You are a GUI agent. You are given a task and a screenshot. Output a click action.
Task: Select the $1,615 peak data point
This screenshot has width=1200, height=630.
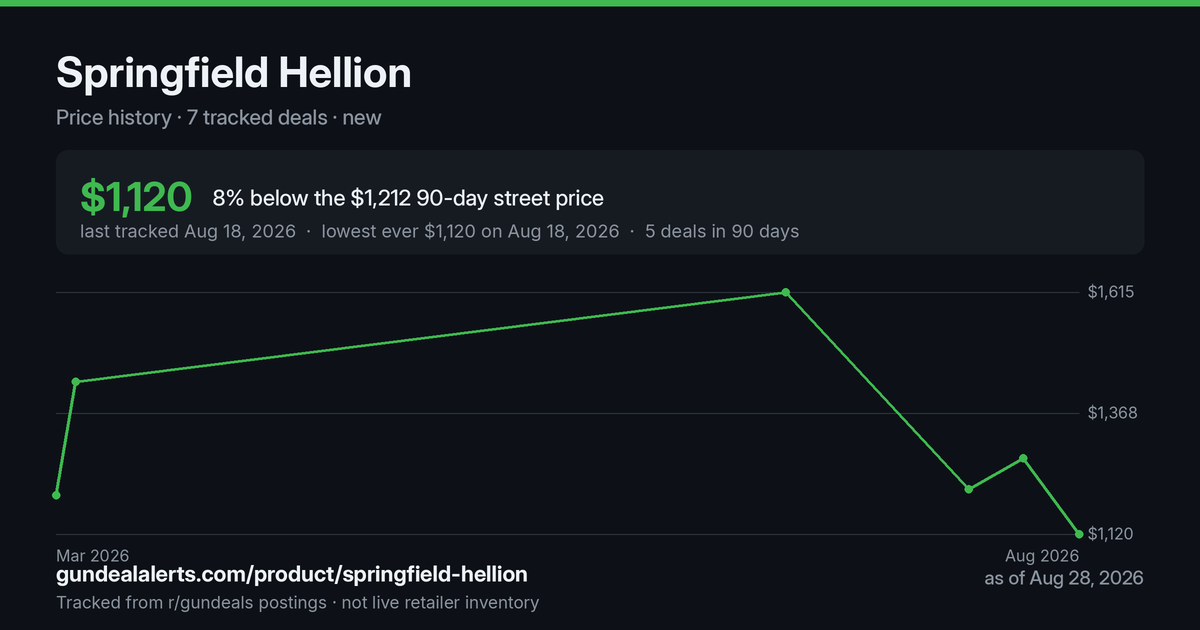786,292
